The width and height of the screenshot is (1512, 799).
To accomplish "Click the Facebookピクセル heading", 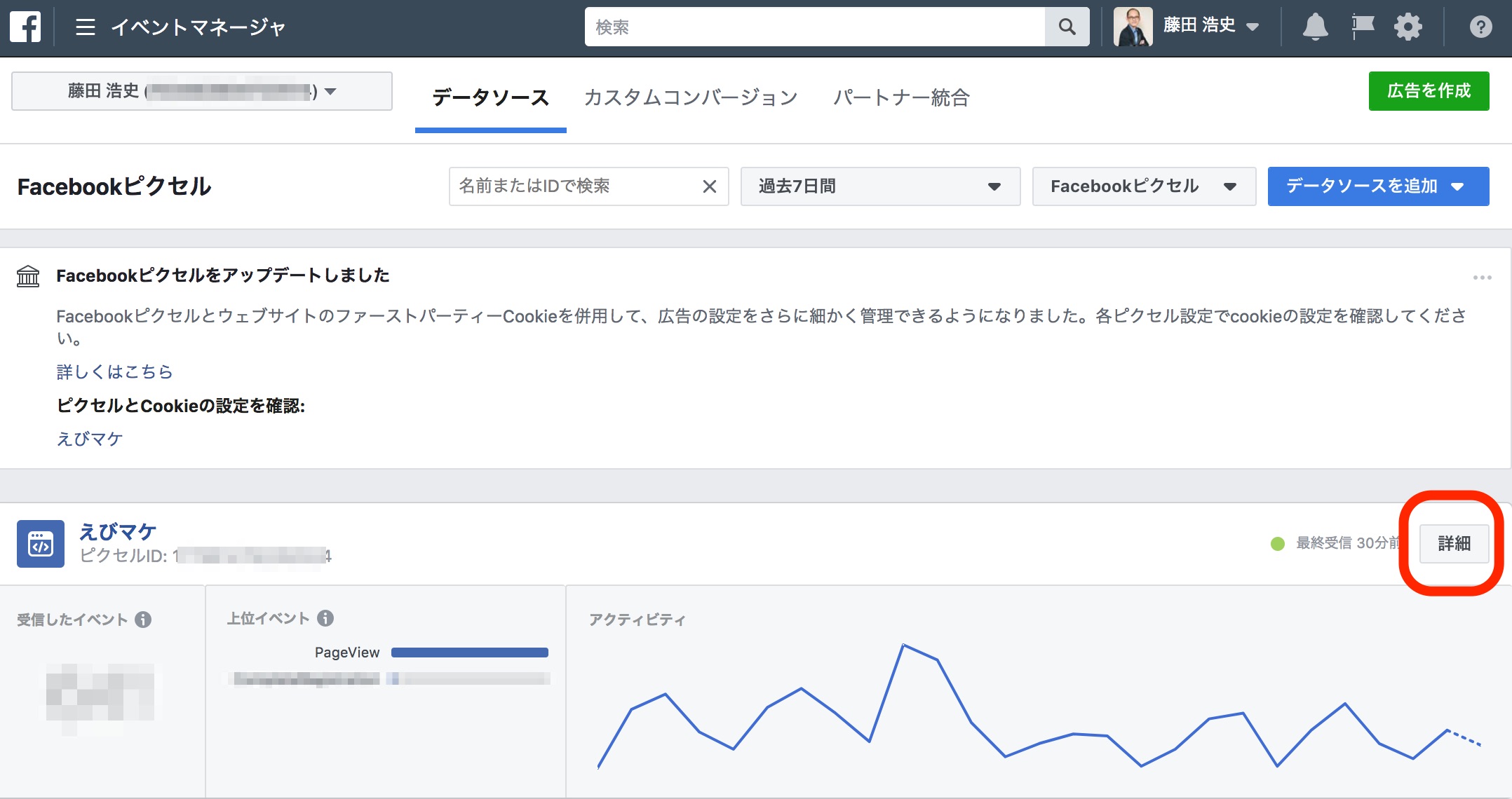I will pos(114,186).
